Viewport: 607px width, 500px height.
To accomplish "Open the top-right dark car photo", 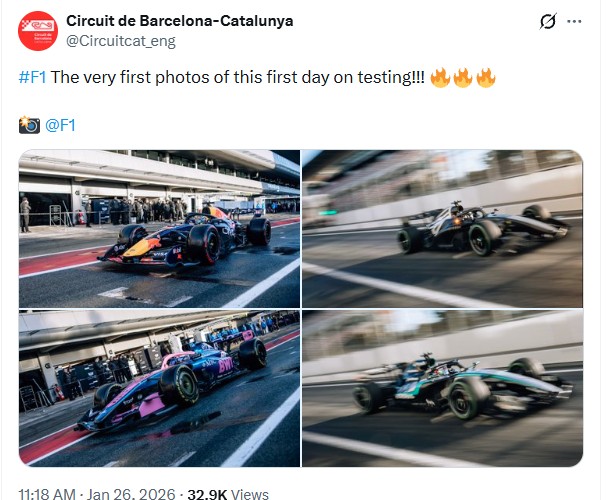I will [x=442, y=228].
